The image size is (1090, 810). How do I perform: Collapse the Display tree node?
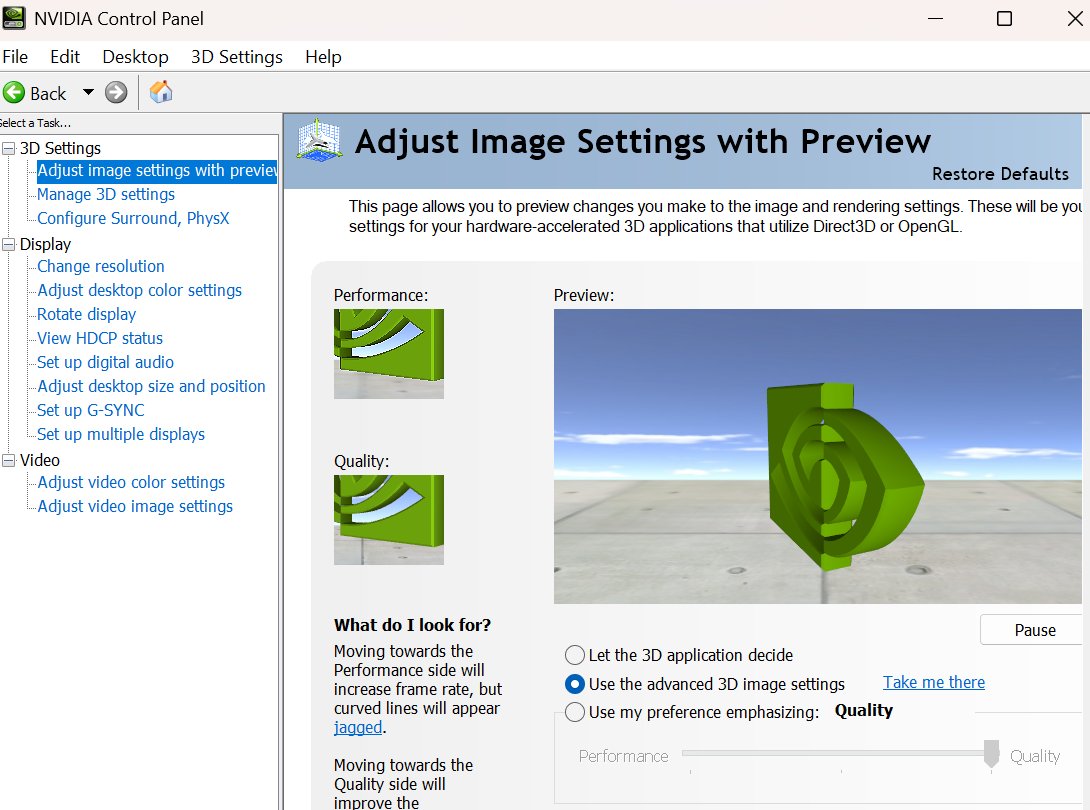pos(9,244)
